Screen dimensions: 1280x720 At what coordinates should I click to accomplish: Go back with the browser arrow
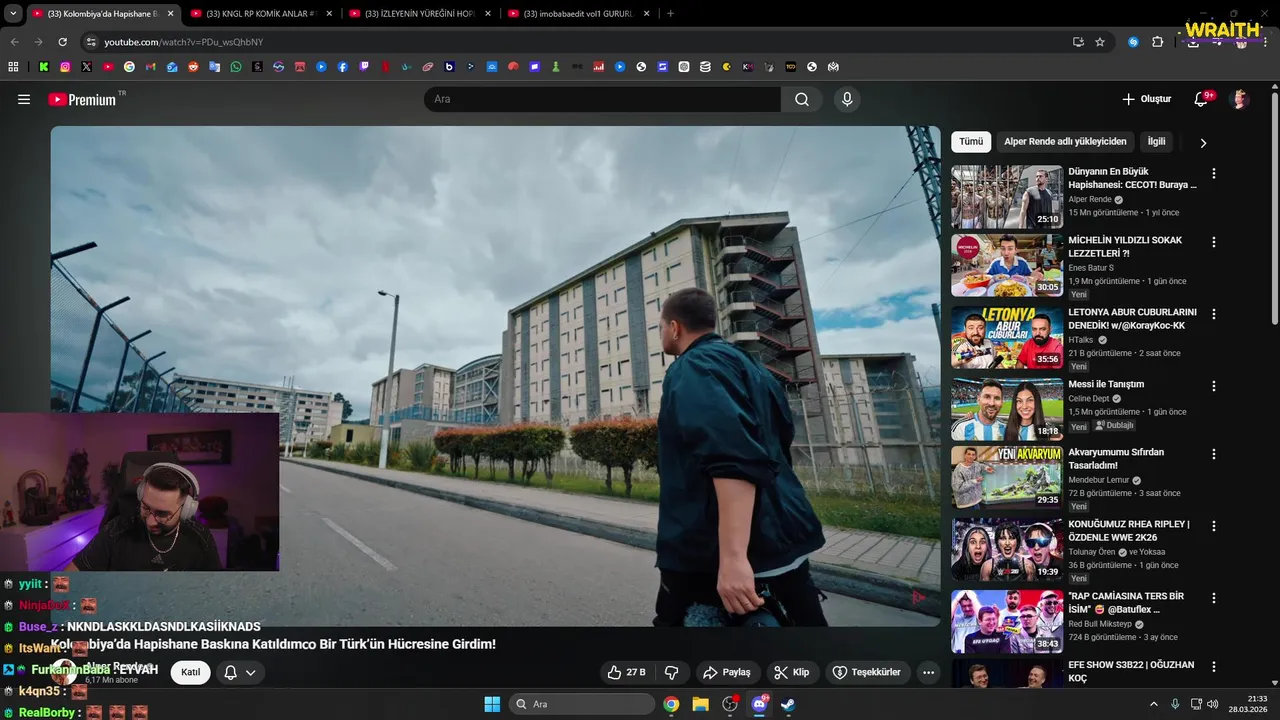point(14,42)
